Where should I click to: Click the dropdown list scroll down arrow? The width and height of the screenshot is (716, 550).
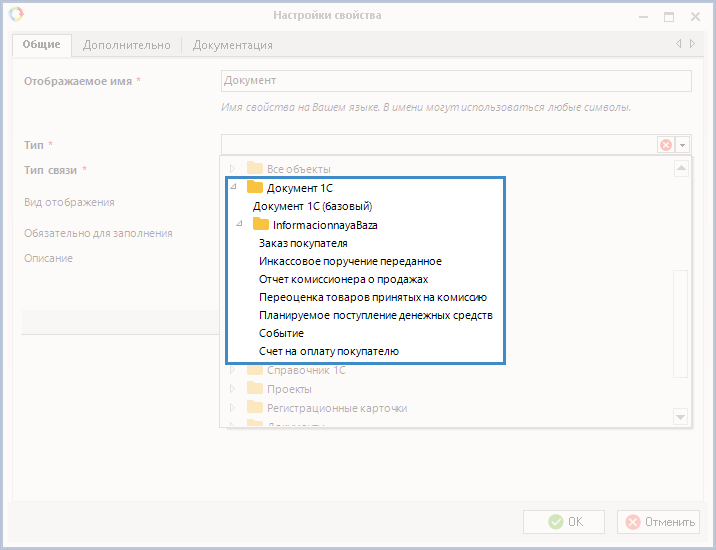click(680, 416)
